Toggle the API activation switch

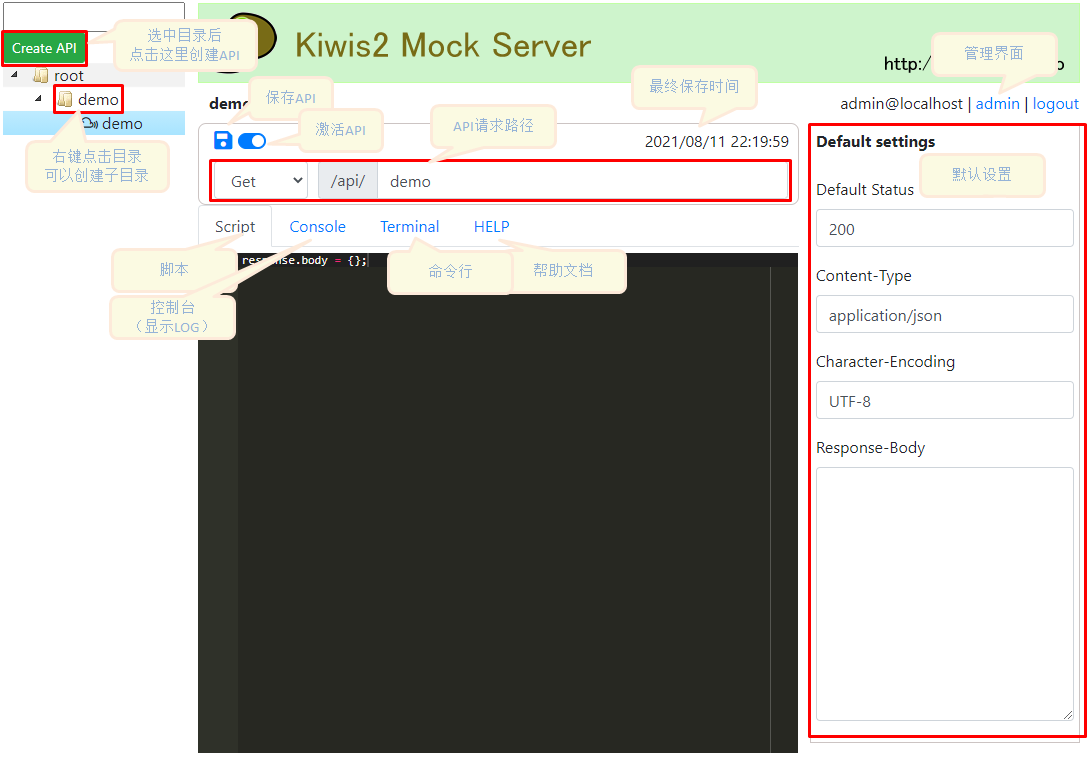[x=252, y=141]
